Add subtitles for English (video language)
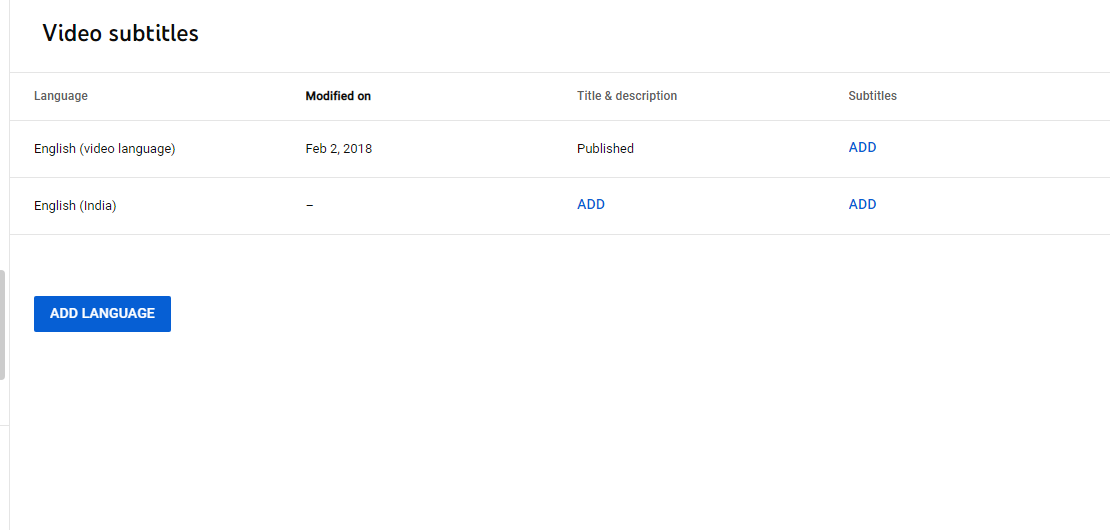The image size is (1110, 530). [x=862, y=148]
